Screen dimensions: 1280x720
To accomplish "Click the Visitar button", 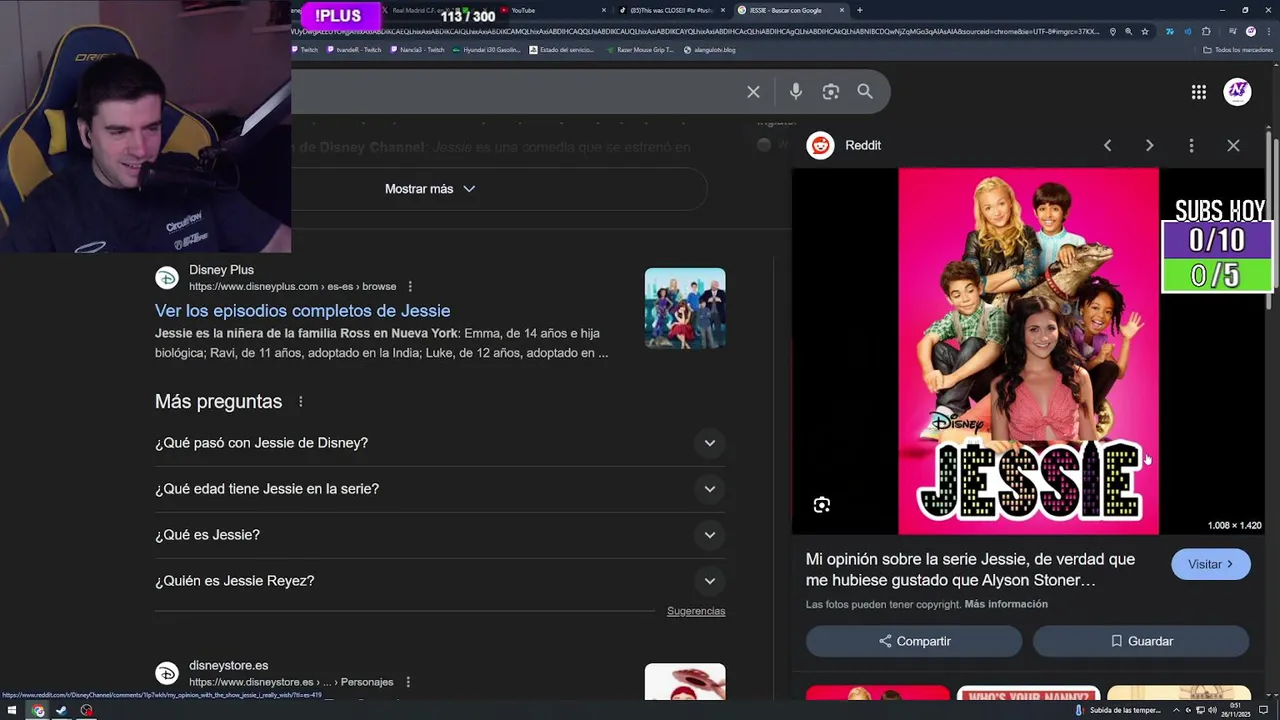I will 1210,564.
